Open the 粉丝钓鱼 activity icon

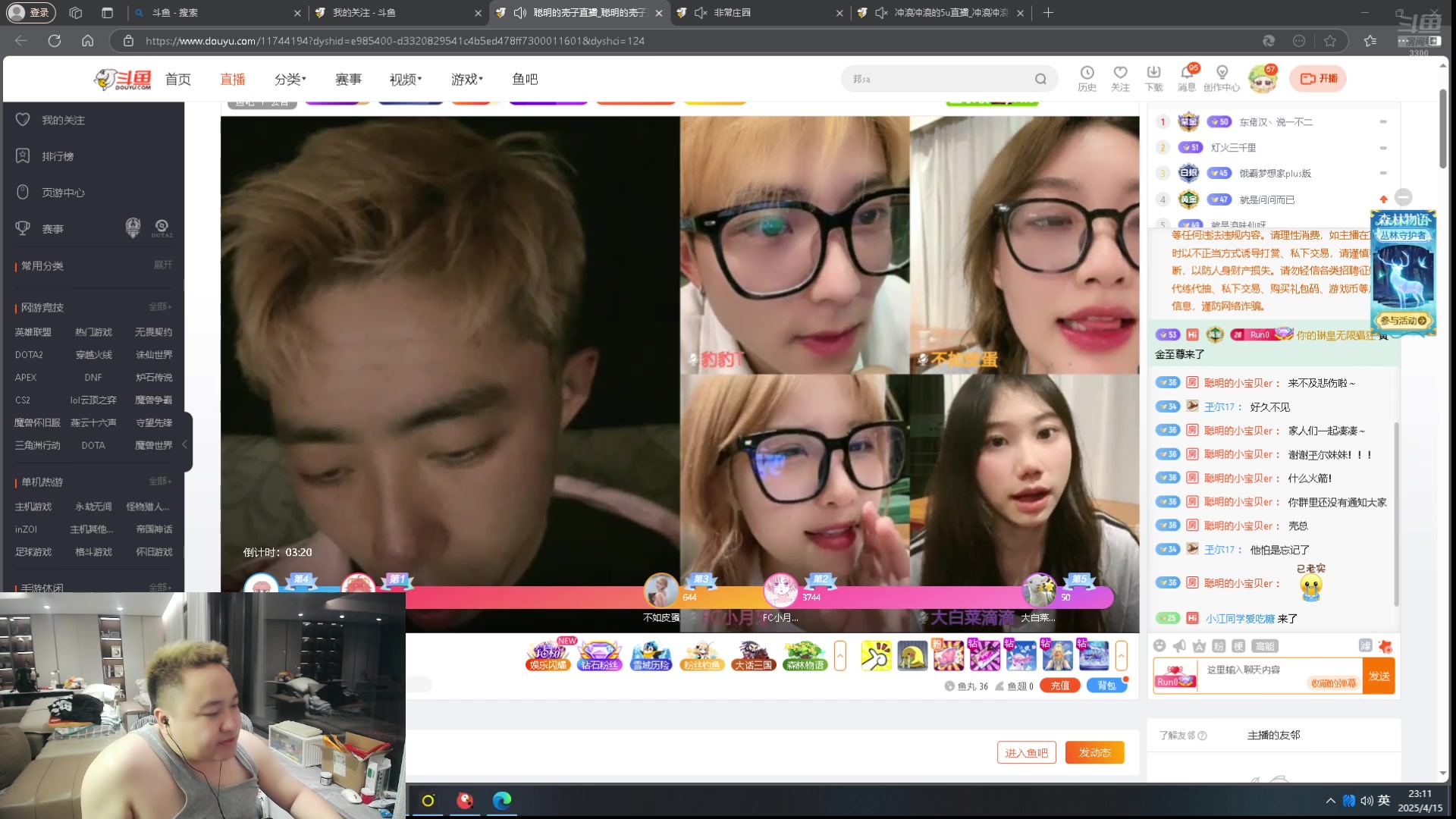pos(702,655)
